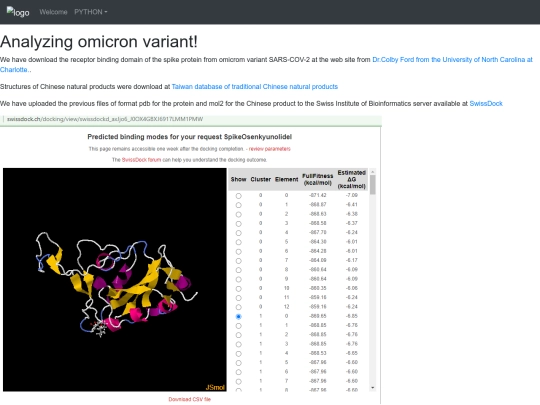The height and width of the screenshot is (405, 540).
Task: Open Taiwan database of Chinese natural products link
Action: pyautogui.click(x=255, y=86)
